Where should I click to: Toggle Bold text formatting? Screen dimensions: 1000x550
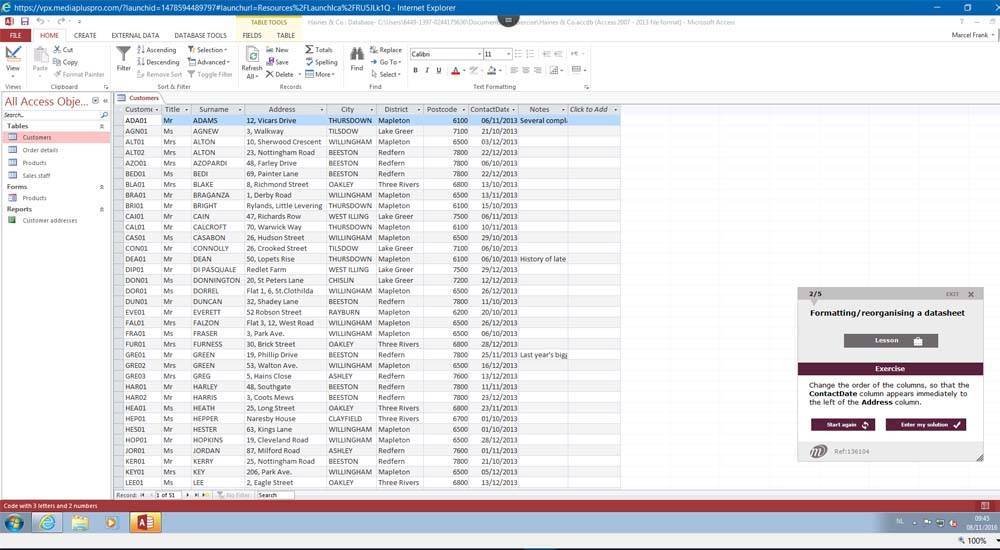pyautogui.click(x=415, y=71)
